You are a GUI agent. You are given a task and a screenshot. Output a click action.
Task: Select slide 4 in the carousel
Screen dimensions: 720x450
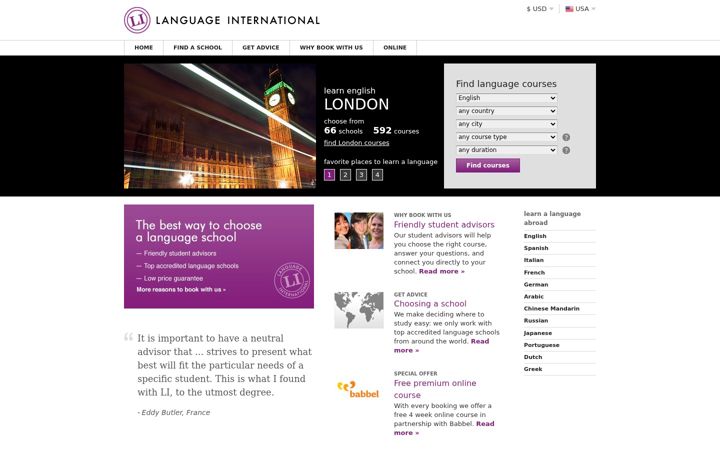(377, 175)
